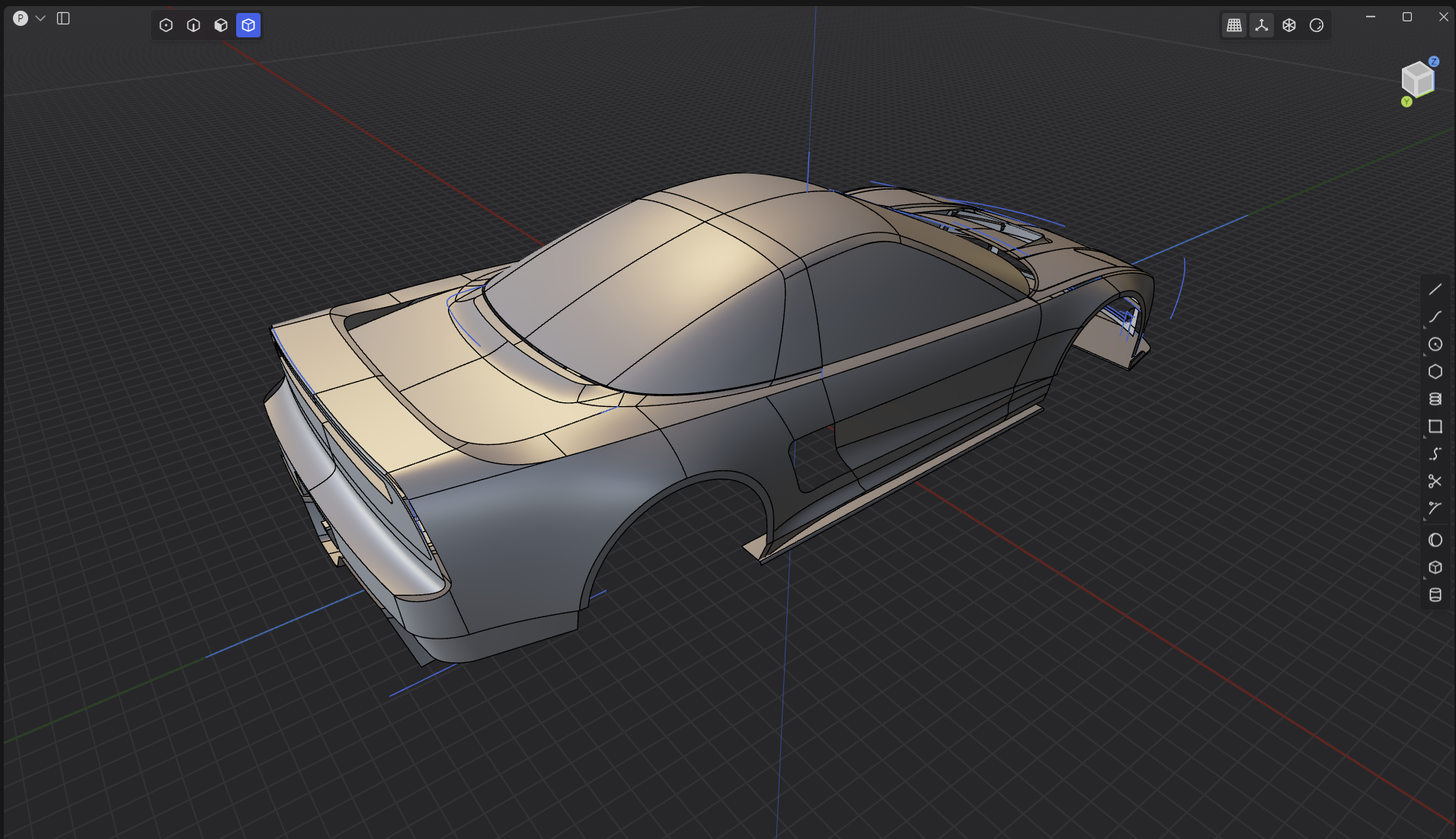Viewport: 1456px width, 839px height.
Task: Select the Spline curve tool
Action: click(x=1435, y=317)
